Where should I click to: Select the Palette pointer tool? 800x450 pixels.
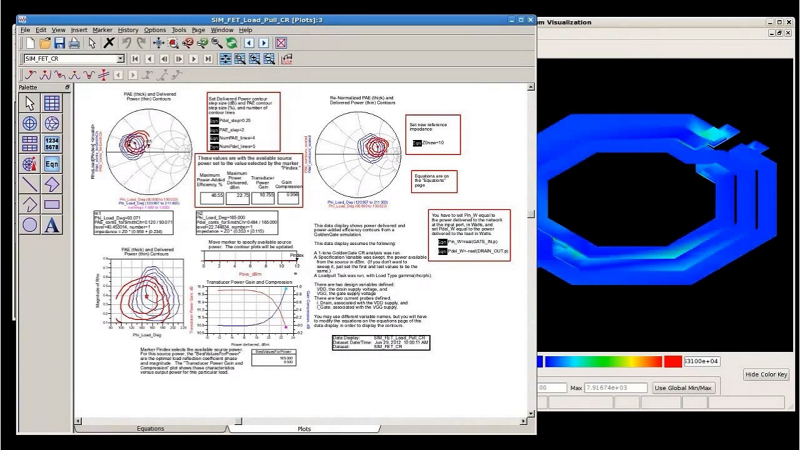point(30,104)
